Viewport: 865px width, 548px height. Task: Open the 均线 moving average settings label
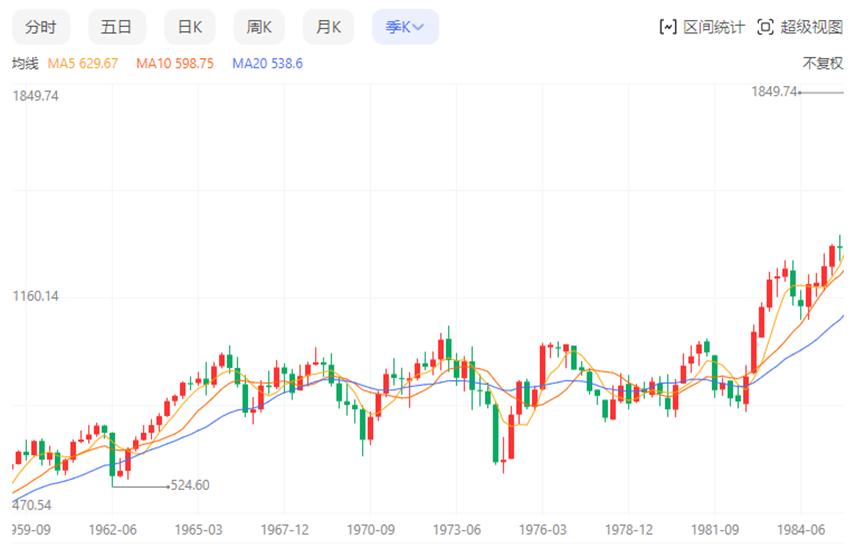(x=25, y=63)
